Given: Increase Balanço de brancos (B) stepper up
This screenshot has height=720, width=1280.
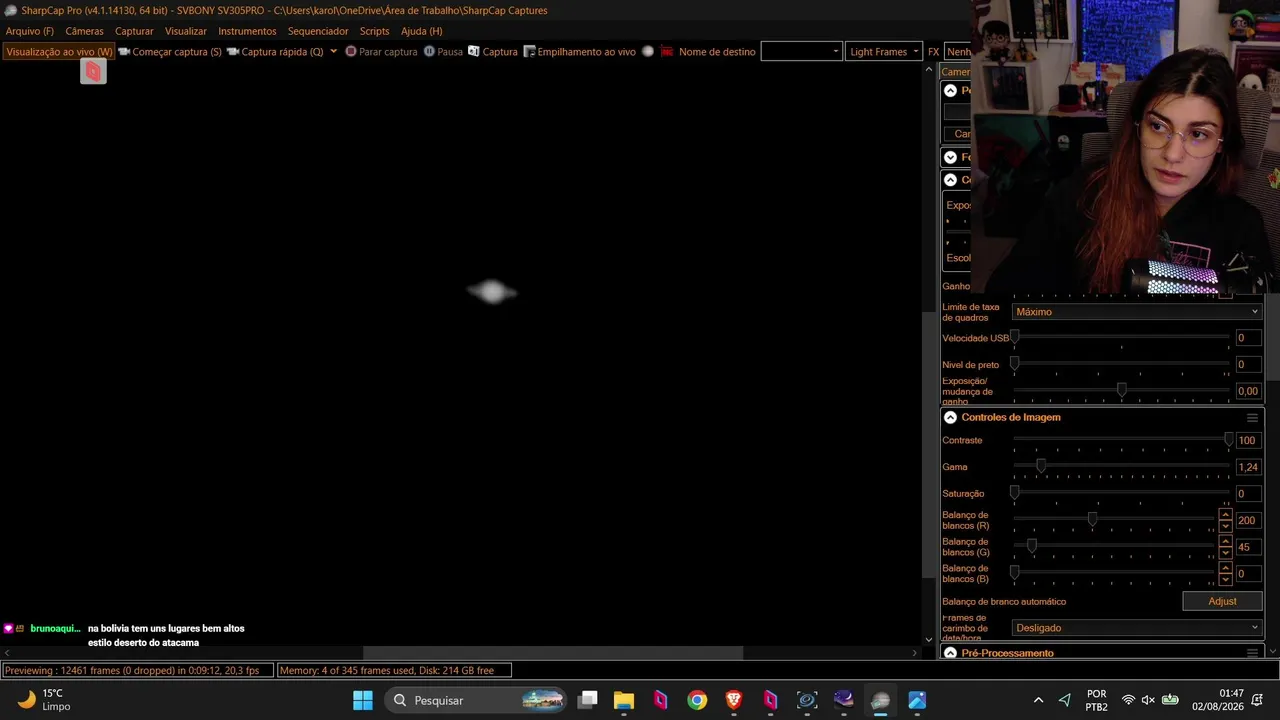Looking at the screenshot, I should 1225,568.
